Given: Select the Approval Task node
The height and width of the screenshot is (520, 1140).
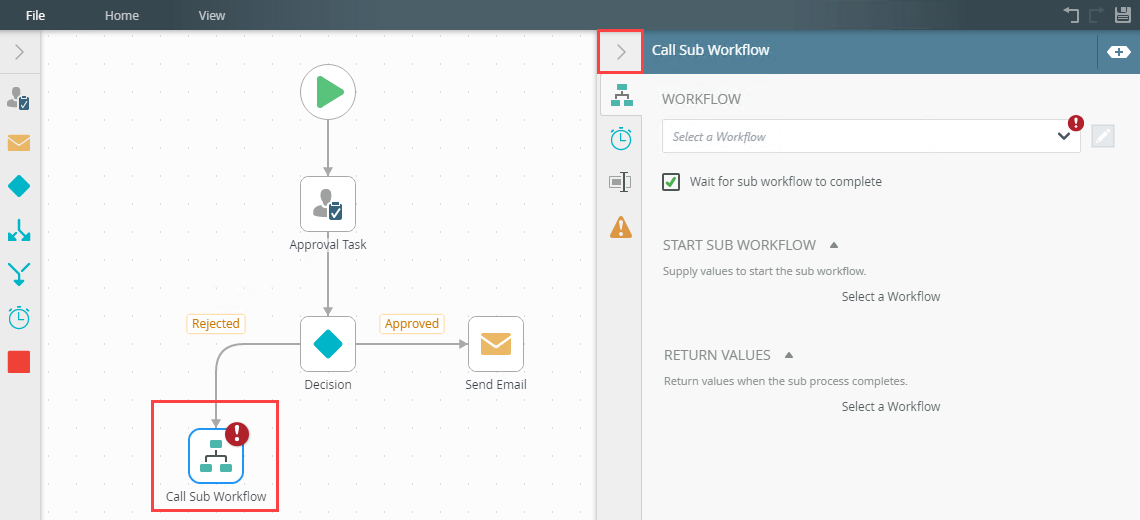Looking at the screenshot, I should pyautogui.click(x=328, y=204).
